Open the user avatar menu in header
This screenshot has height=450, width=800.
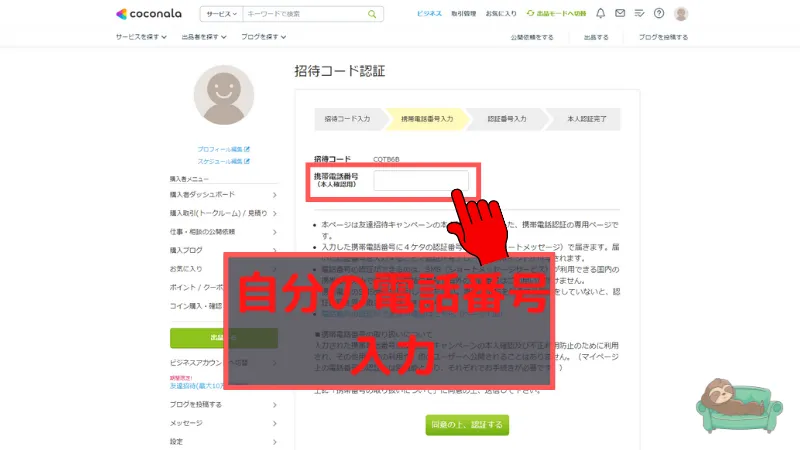point(681,14)
